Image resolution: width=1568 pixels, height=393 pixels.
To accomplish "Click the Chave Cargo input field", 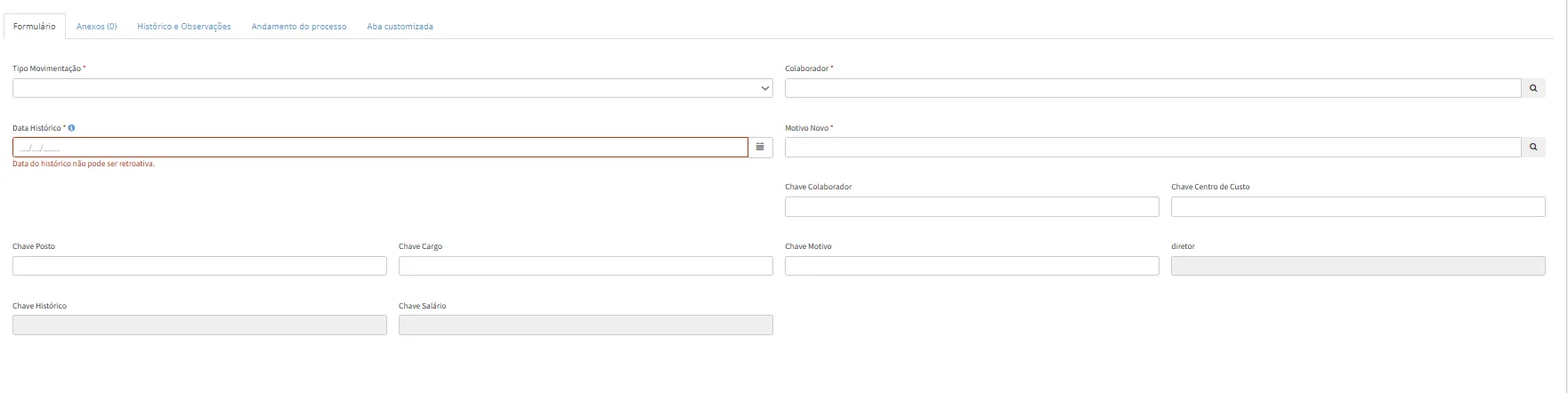I will click(x=586, y=266).
